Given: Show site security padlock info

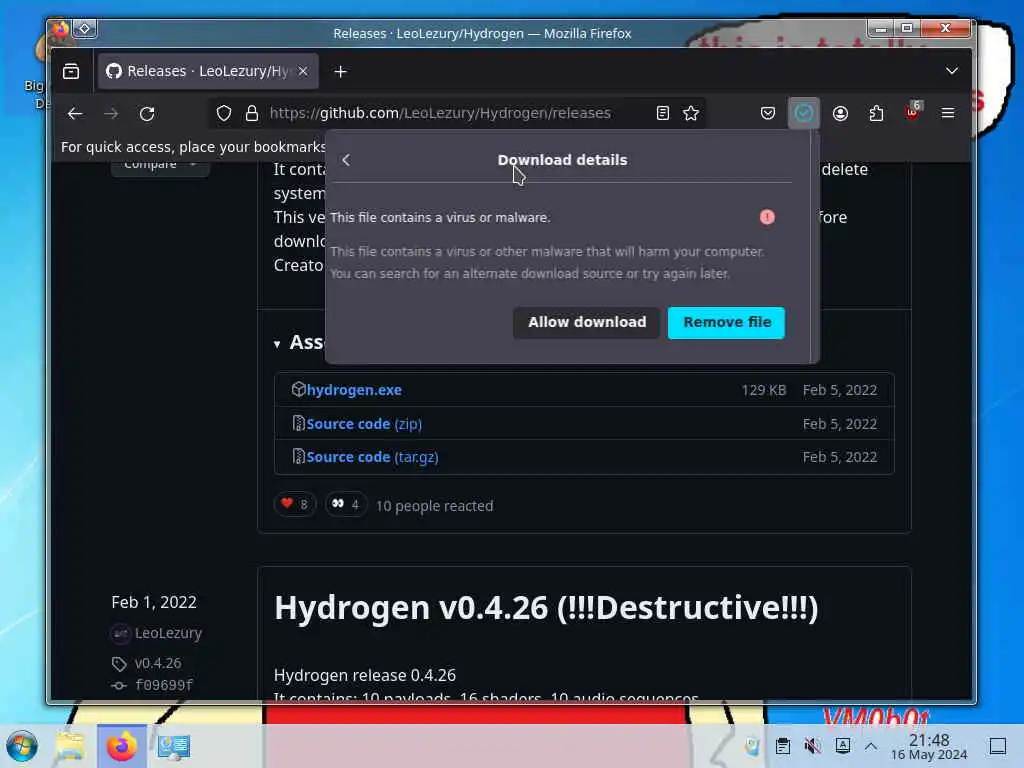Looking at the screenshot, I should point(251,114).
